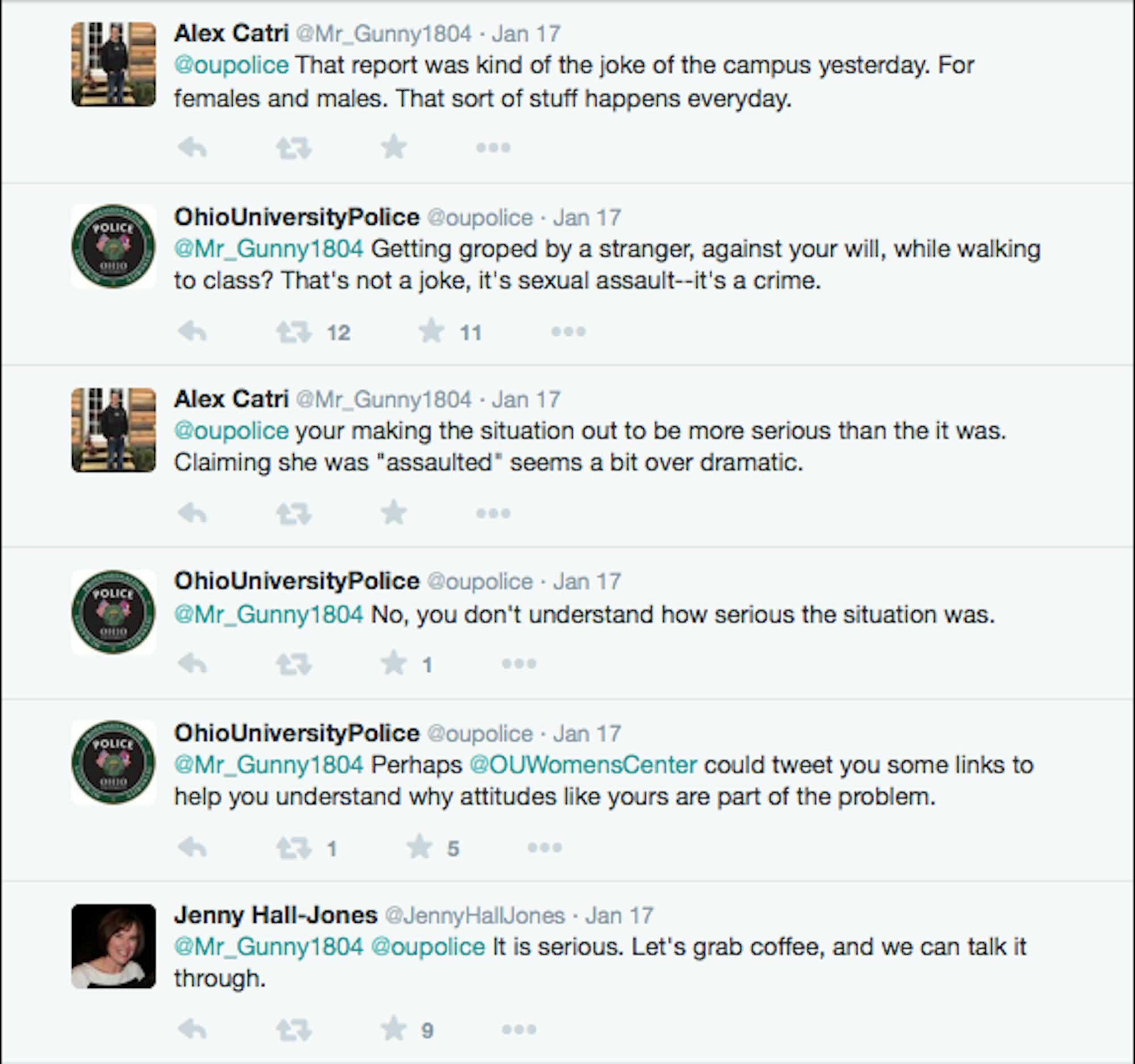Retweet the 'Getting groped by a stranger' tweet
Screen dimensions: 1135x1064
click(293, 331)
